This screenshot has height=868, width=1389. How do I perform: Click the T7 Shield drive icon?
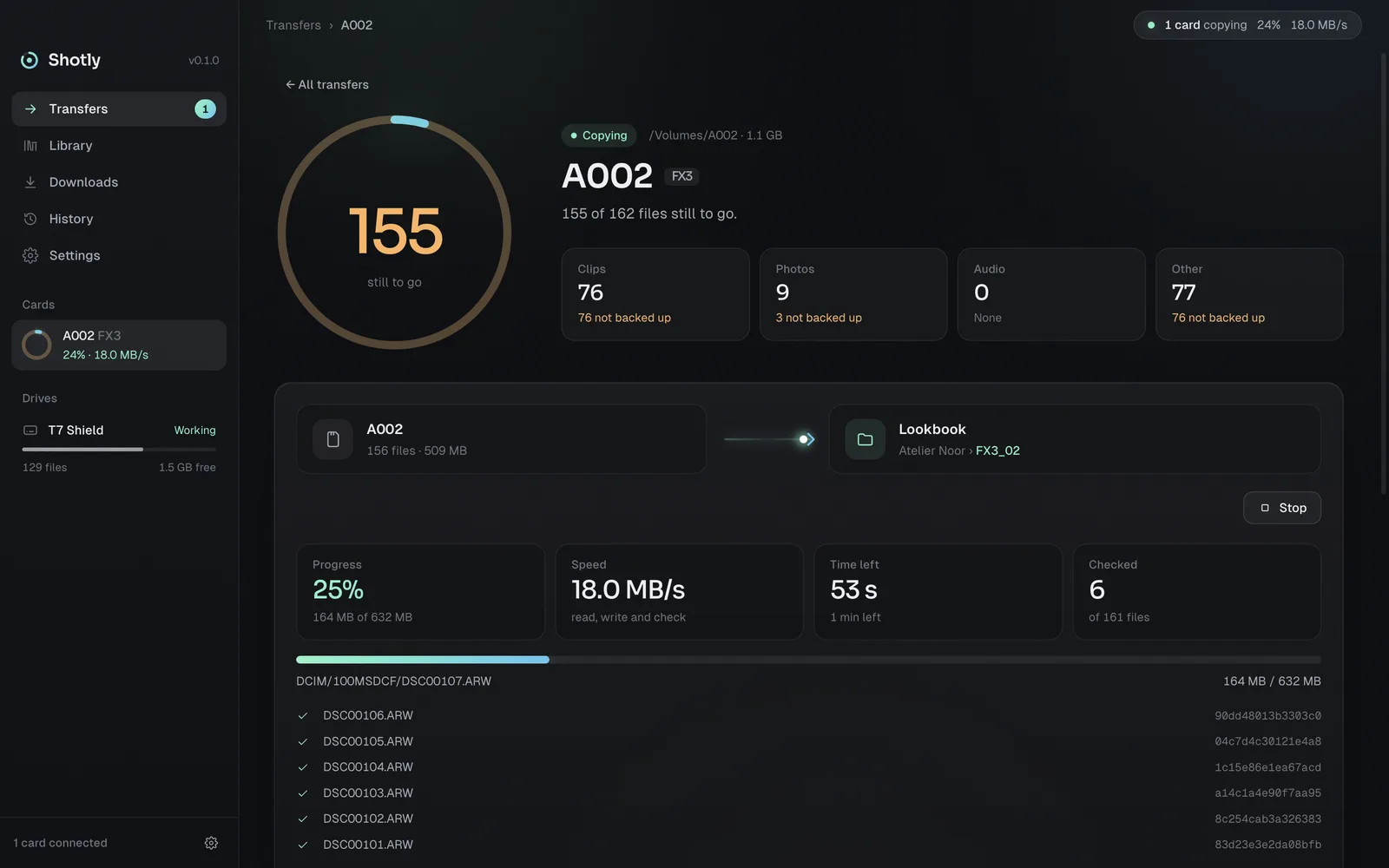[x=30, y=431]
